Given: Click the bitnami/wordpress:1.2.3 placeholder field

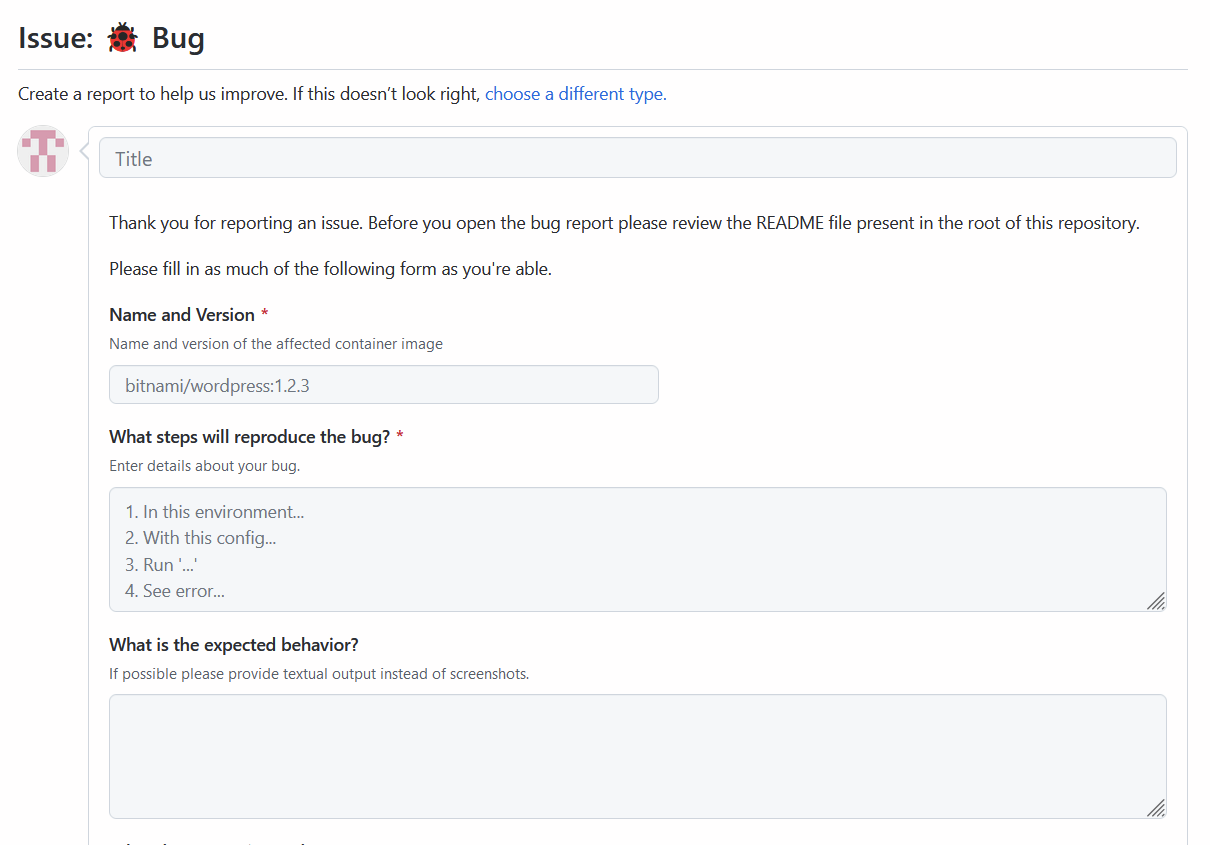Looking at the screenshot, I should pos(383,384).
